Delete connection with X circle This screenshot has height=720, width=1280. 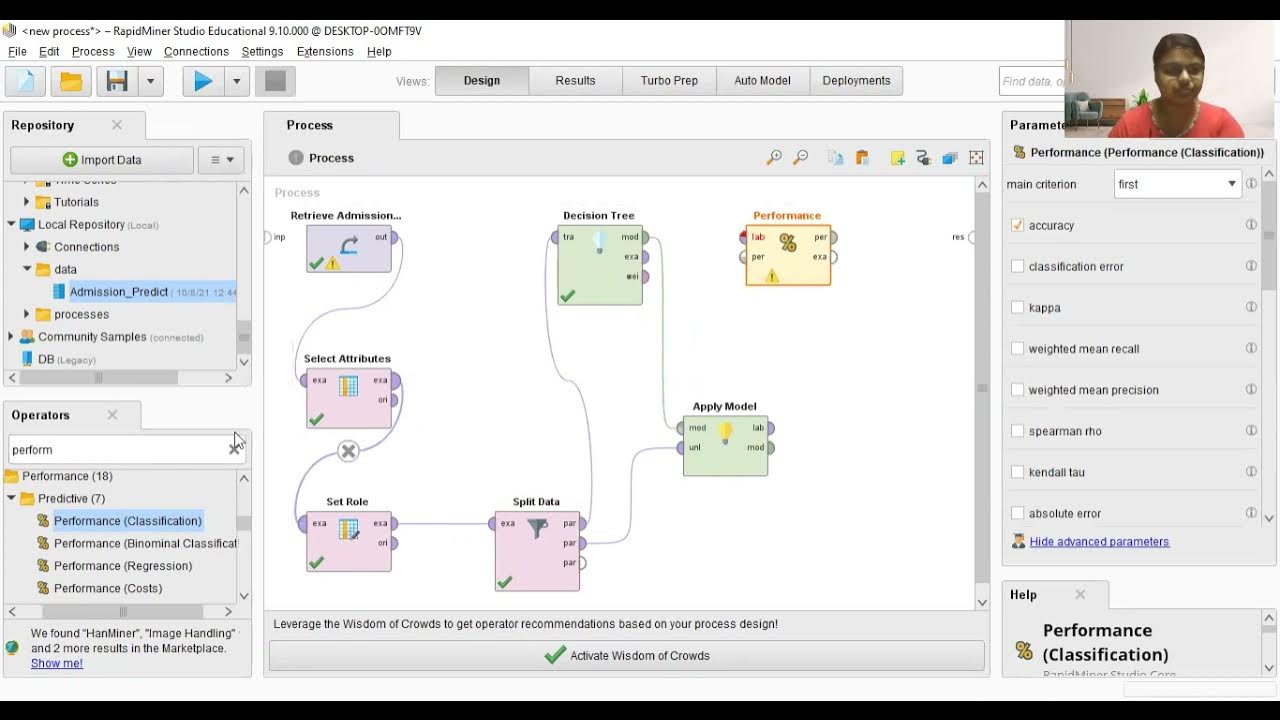(348, 452)
